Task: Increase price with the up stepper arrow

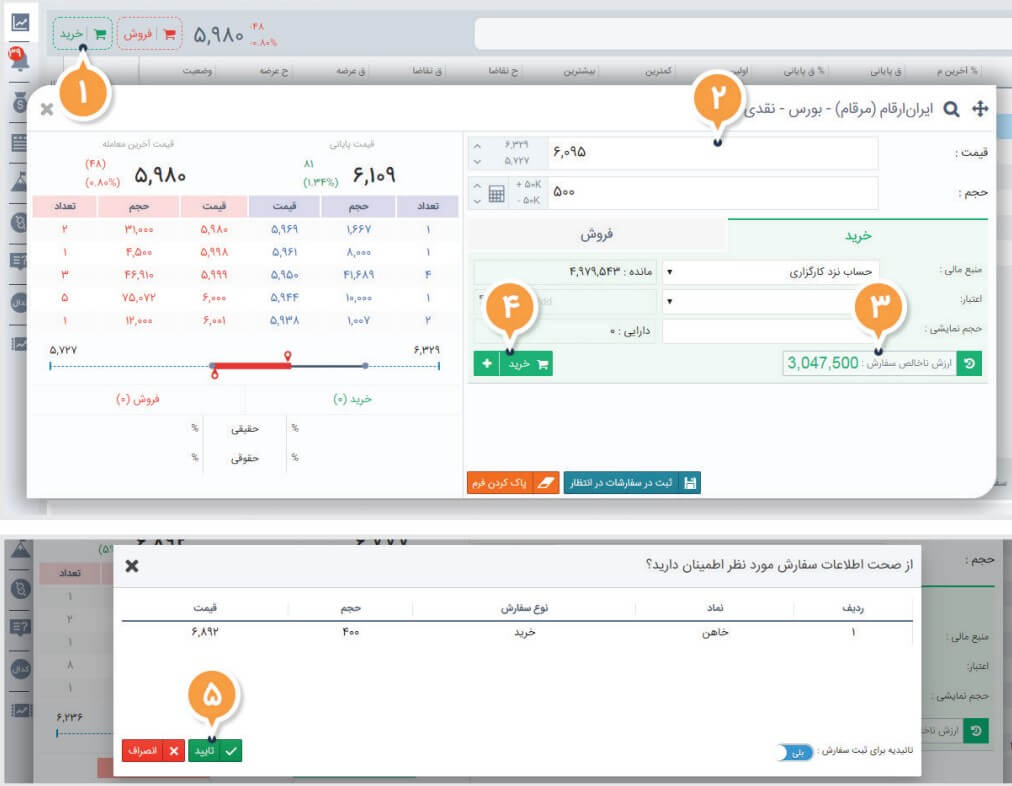Action: pyautogui.click(x=477, y=146)
